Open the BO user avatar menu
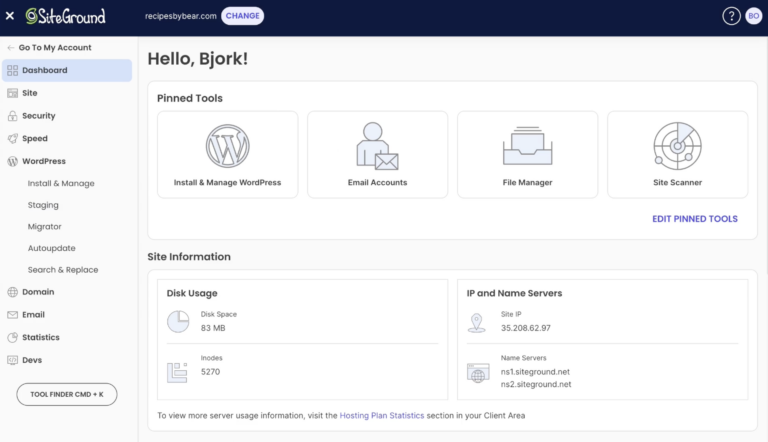 click(x=753, y=16)
